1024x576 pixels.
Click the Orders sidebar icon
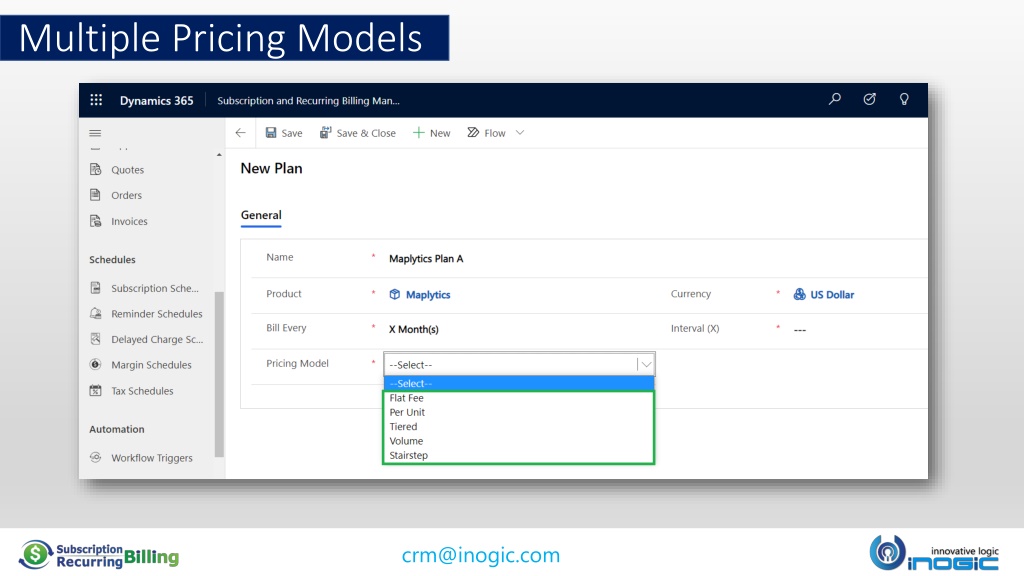[x=95, y=195]
